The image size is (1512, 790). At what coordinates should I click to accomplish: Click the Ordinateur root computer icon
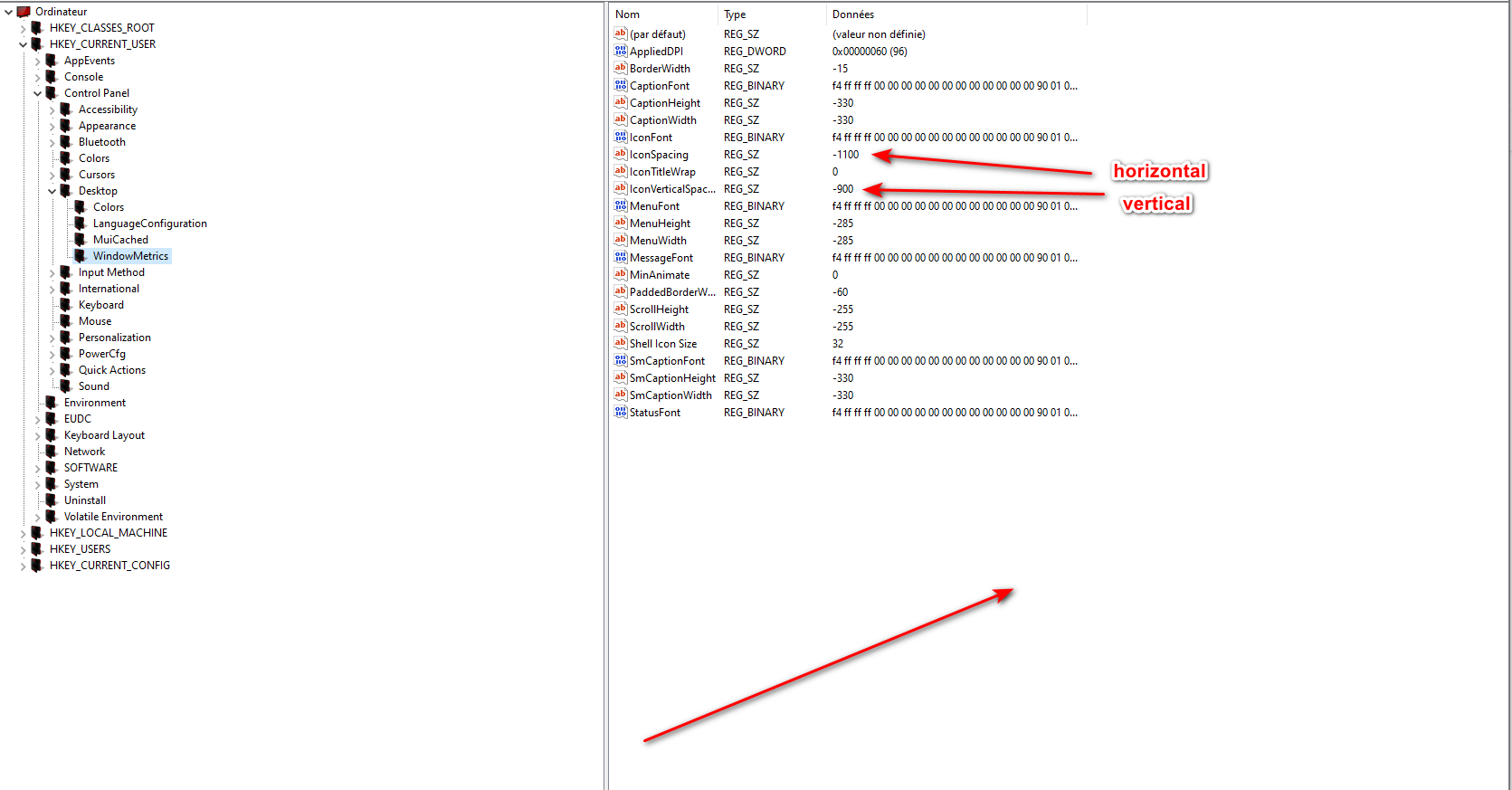click(24, 12)
